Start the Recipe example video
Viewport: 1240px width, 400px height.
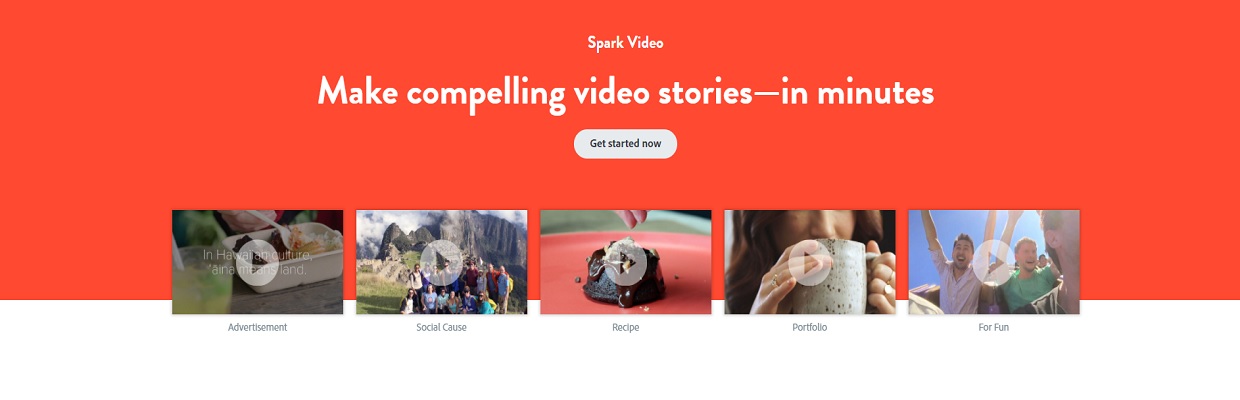click(x=625, y=263)
